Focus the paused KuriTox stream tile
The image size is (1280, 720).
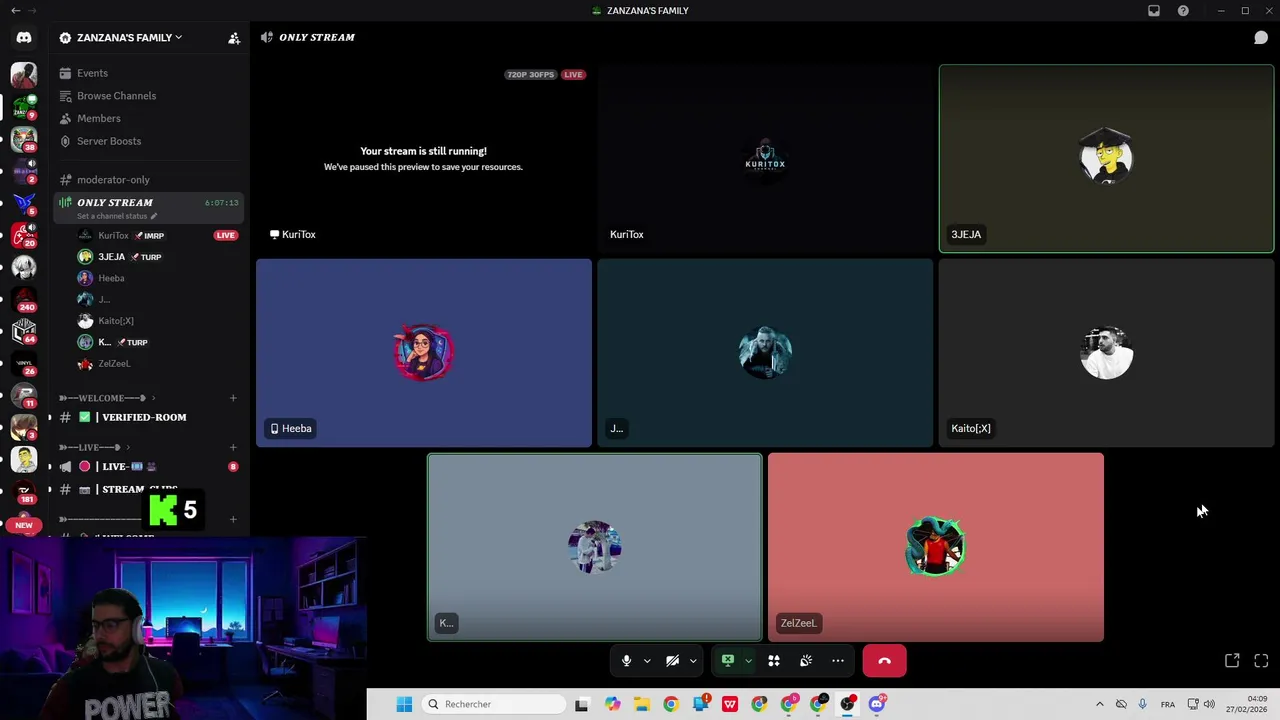click(424, 158)
